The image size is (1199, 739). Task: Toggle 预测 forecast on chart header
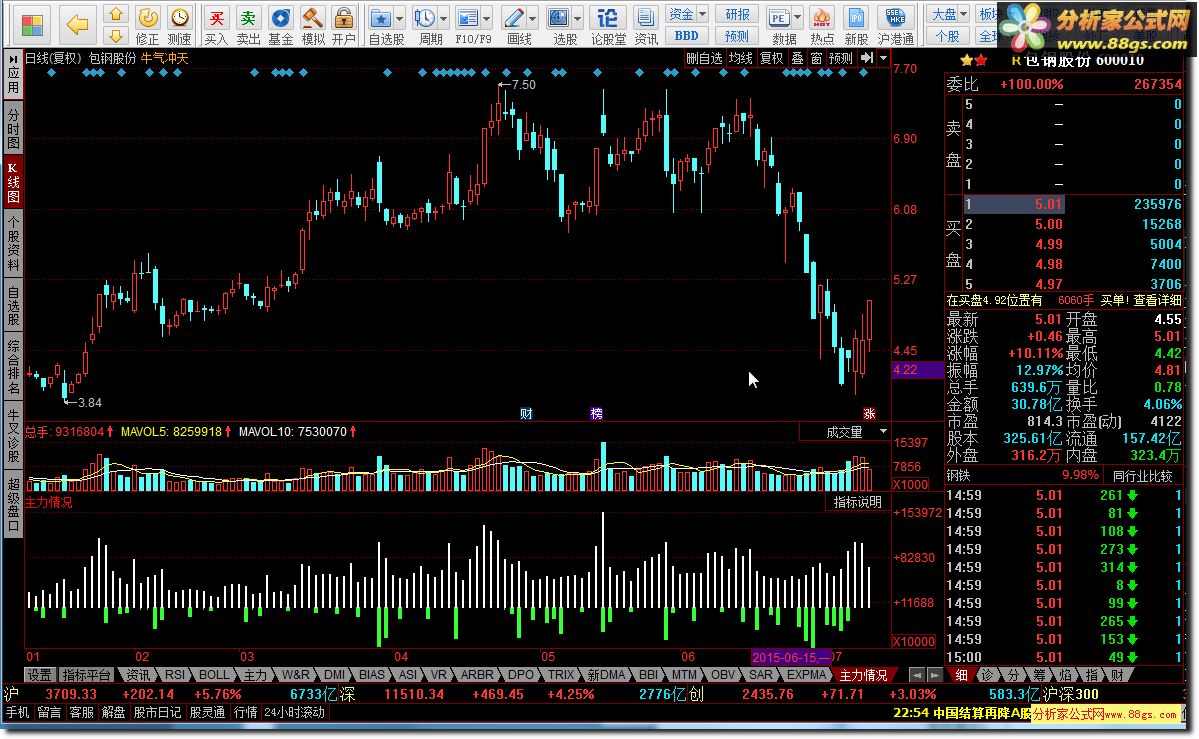point(840,58)
